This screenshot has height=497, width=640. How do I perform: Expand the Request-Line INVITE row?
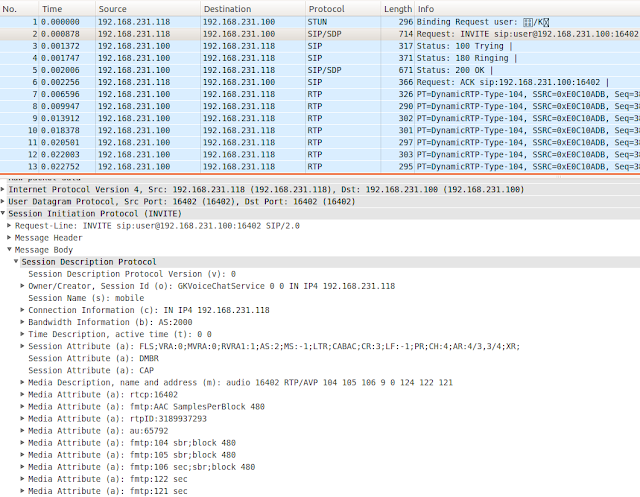[9, 225]
